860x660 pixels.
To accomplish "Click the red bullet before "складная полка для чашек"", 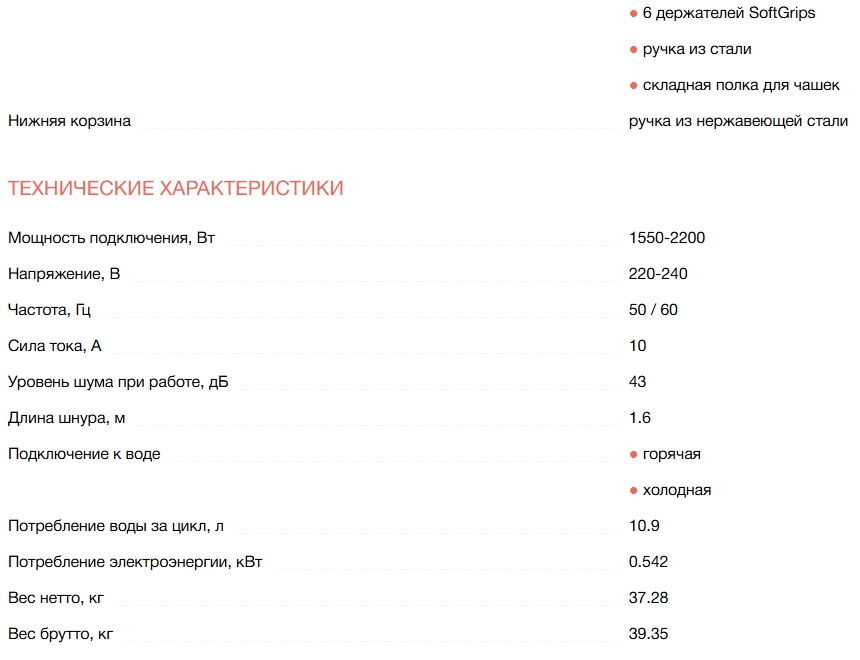I will pos(633,85).
